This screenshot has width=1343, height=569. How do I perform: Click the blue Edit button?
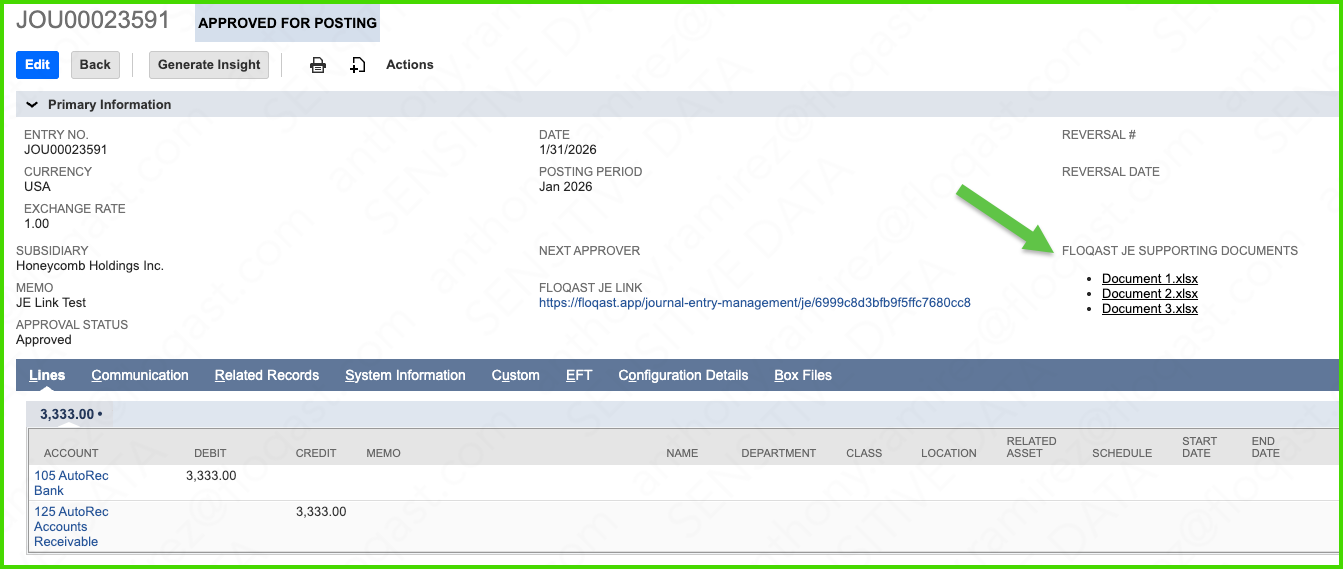(x=37, y=65)
